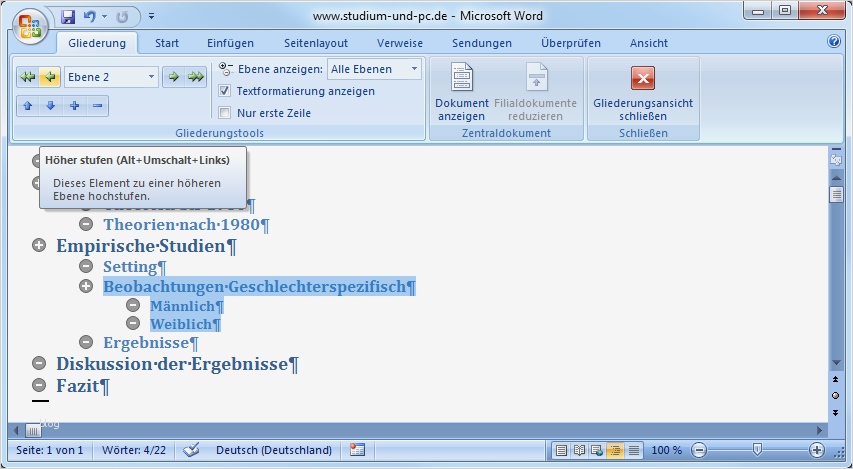The width and height of the screenshot is (853, 469).
Task: Click Dokument anzeigen button
Action: coord(462,91)
